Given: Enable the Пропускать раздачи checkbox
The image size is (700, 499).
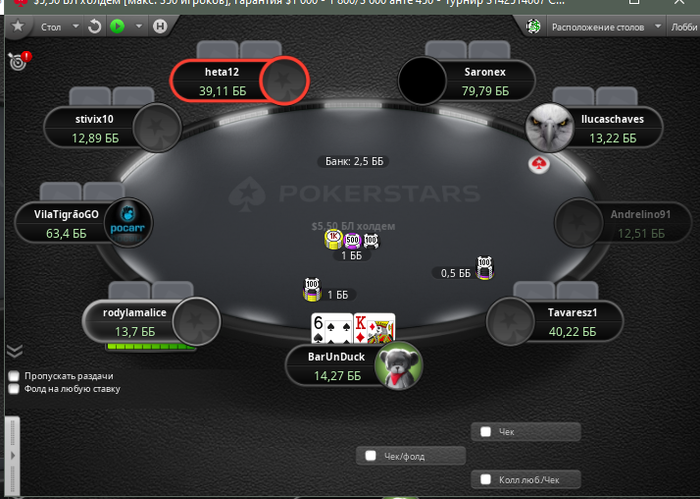Looking at the screenshot, I should (x=14, y=376).
